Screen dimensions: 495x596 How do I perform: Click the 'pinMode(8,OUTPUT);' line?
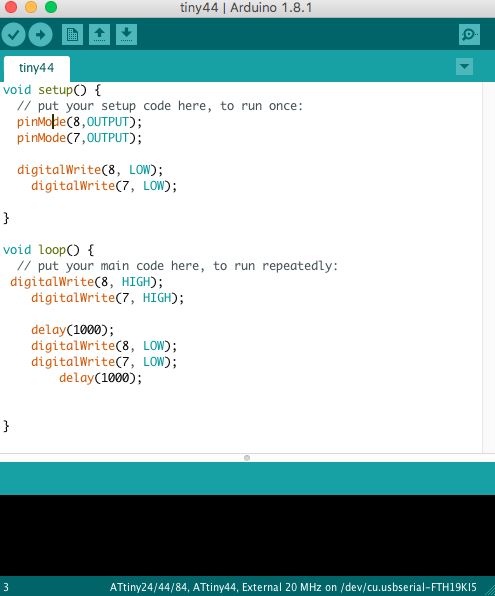[x=79, y=122]
